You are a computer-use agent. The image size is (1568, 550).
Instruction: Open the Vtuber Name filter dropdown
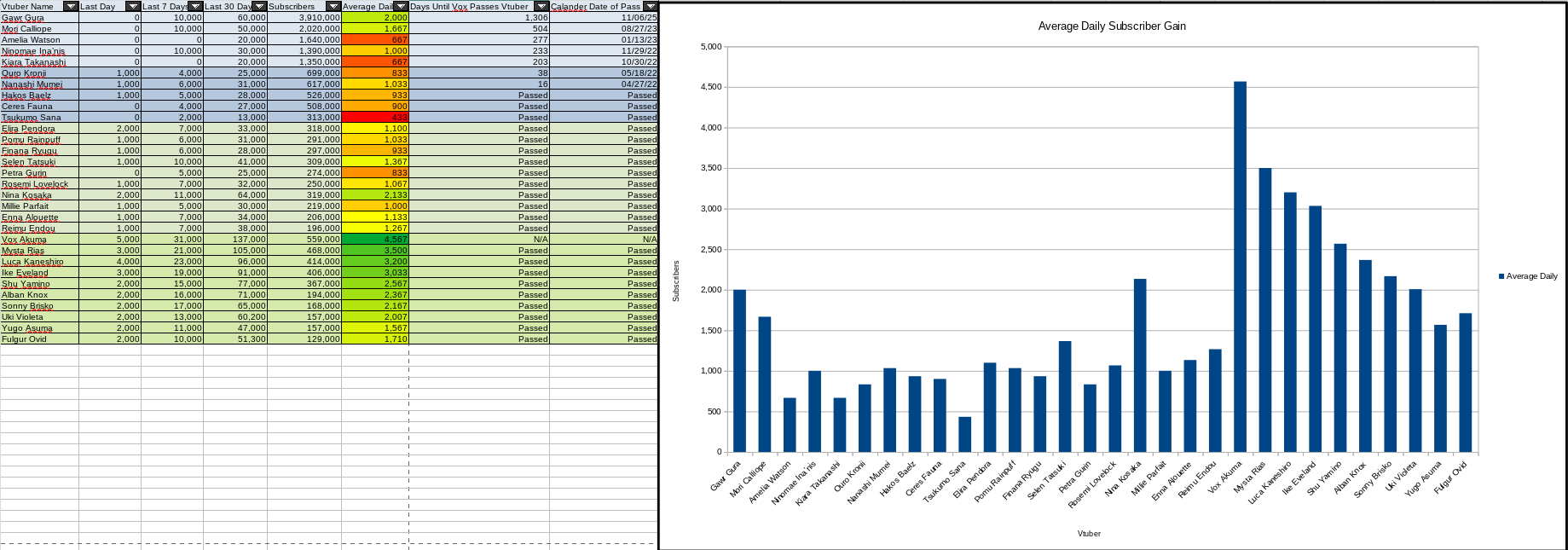click(71, 6)
